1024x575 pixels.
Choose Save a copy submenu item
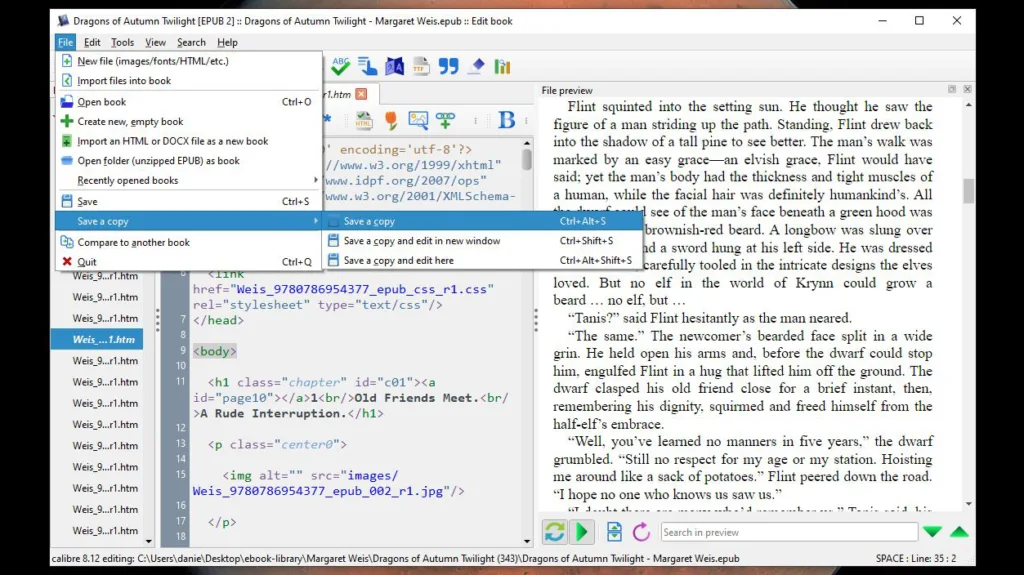483,221
